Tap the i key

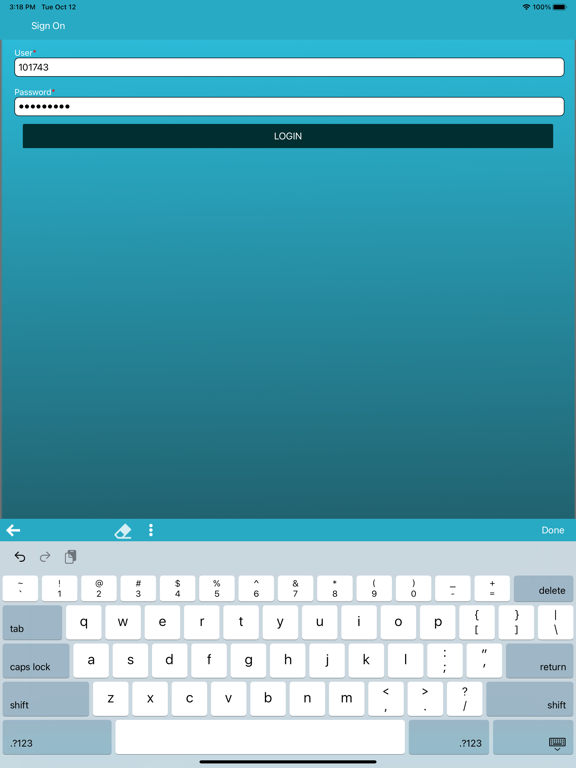pos(359,623)
